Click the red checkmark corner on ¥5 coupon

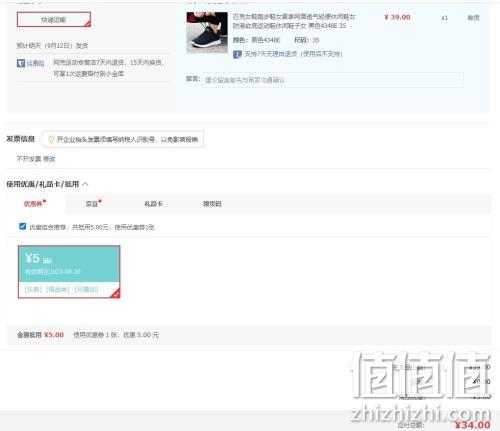(116, 294)
